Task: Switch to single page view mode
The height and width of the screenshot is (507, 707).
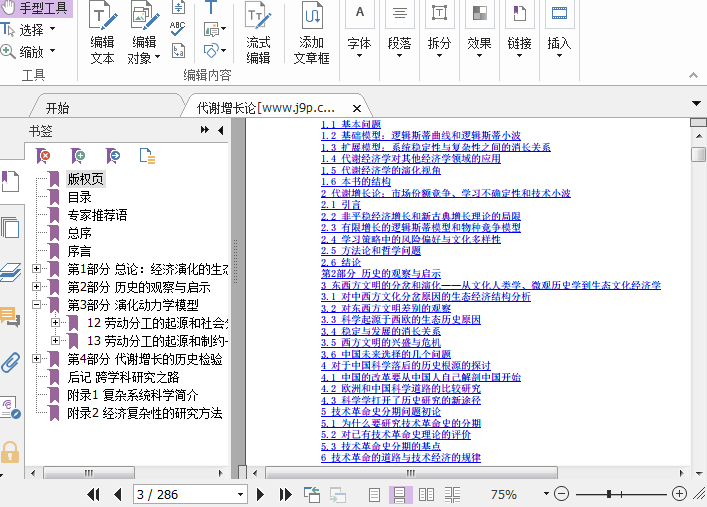Action: pyautogui.click(x=374, y=494)
